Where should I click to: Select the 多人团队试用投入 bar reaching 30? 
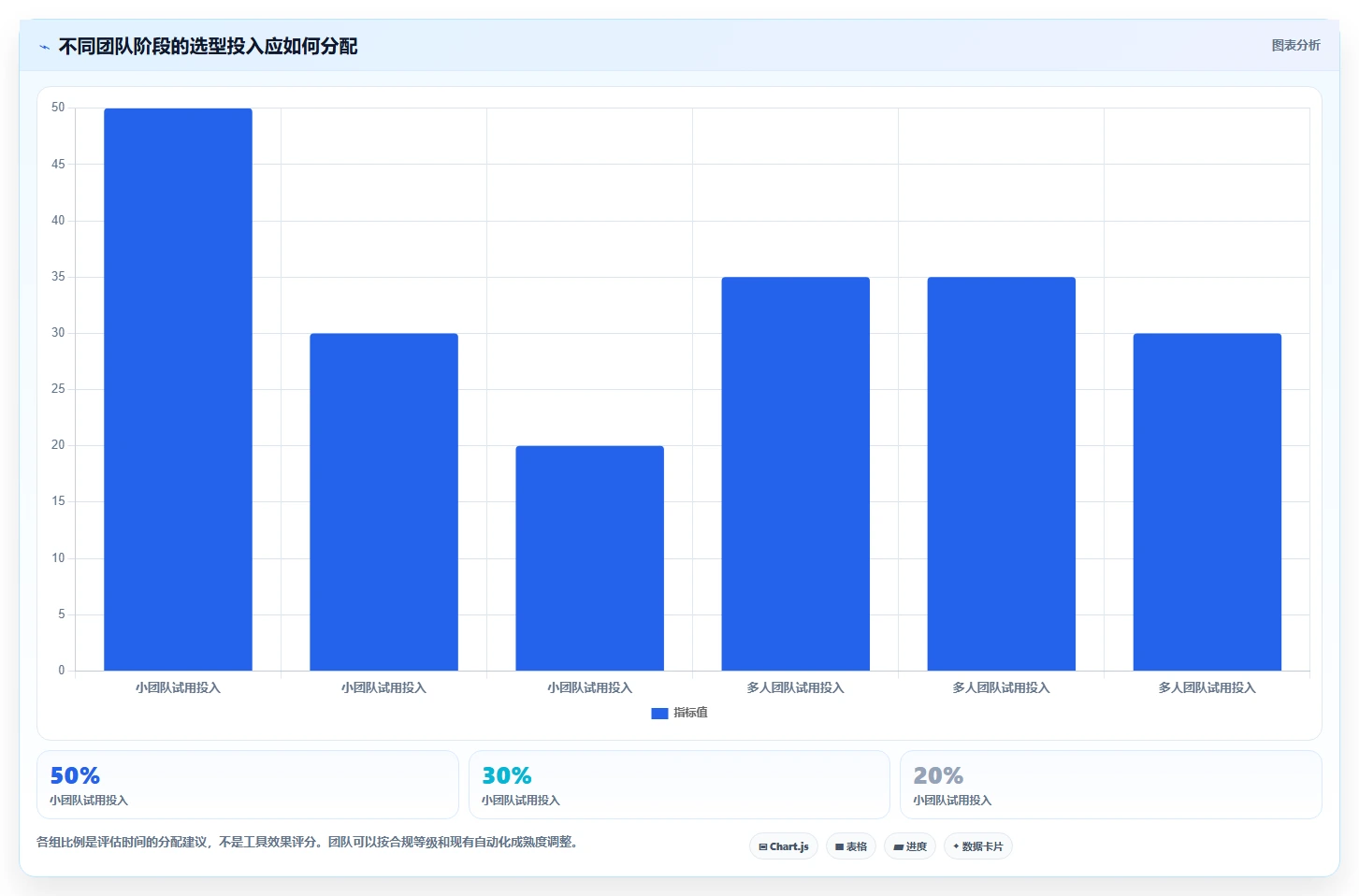pos(1207,502)
